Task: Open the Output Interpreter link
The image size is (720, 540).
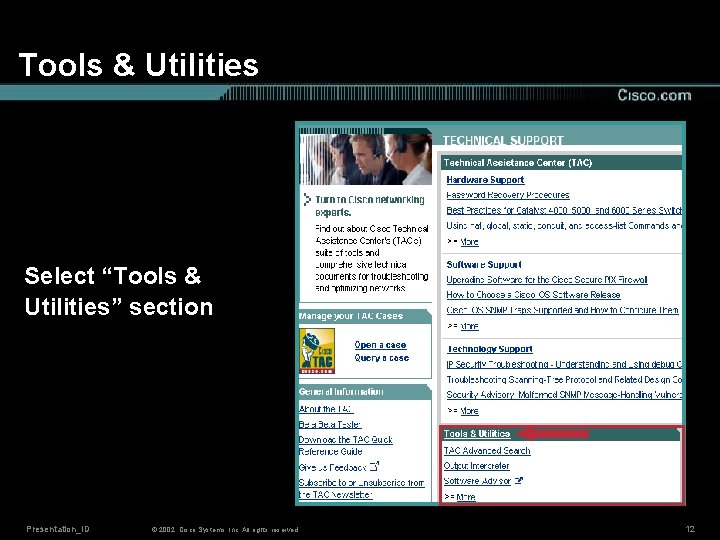Action: coord(476,466)
